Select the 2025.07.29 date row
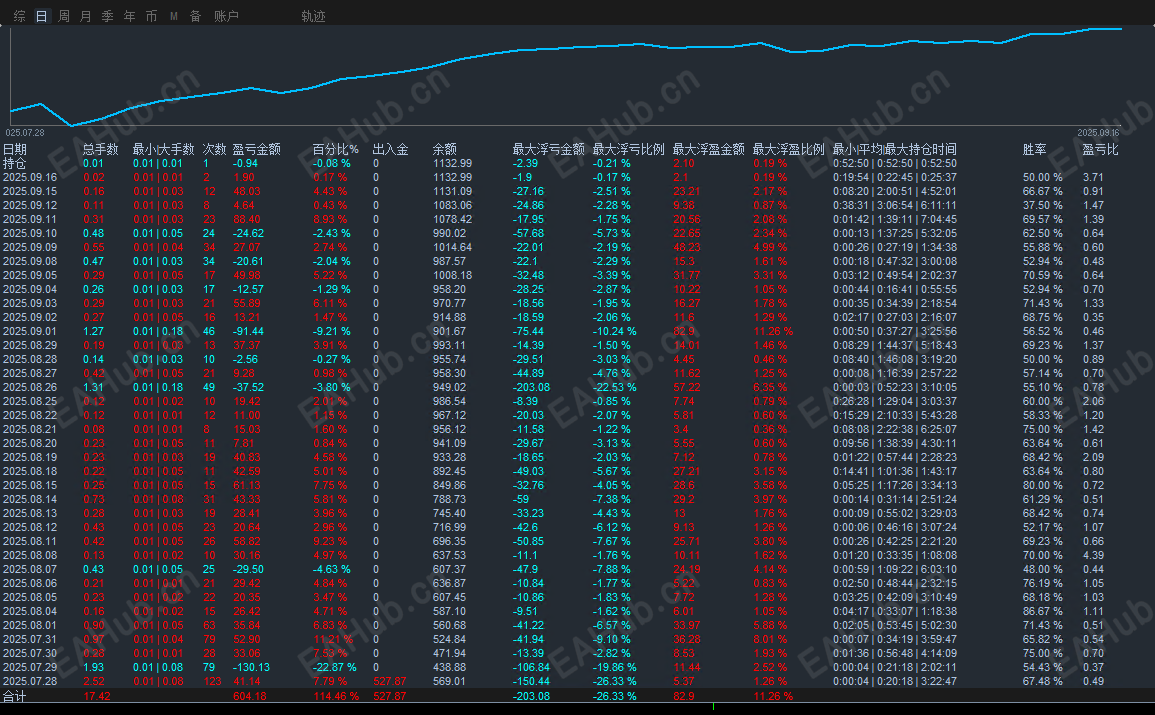The height and width of the screenshot is (715, 1155). [x=30, y=667]
